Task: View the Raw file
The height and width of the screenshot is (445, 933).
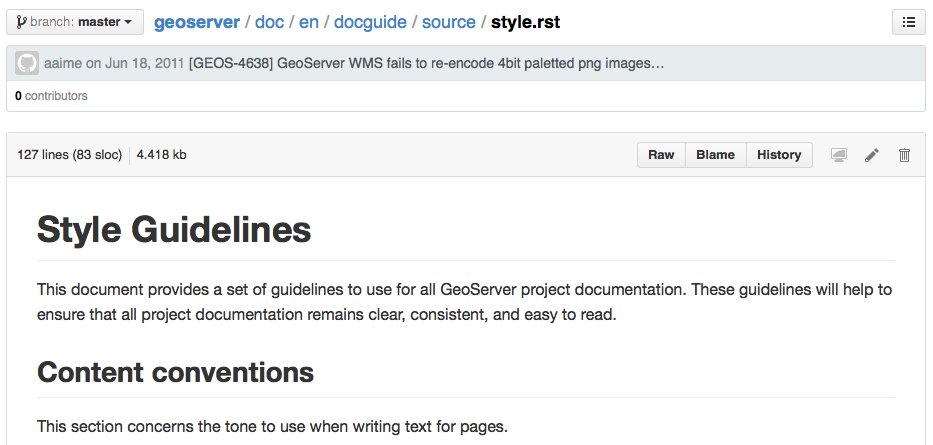Action: (661, 155)
